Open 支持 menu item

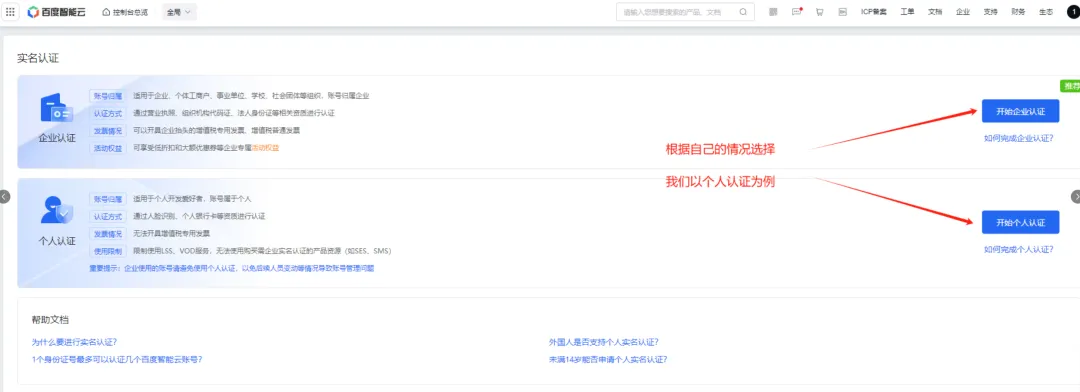coord(990,12)
